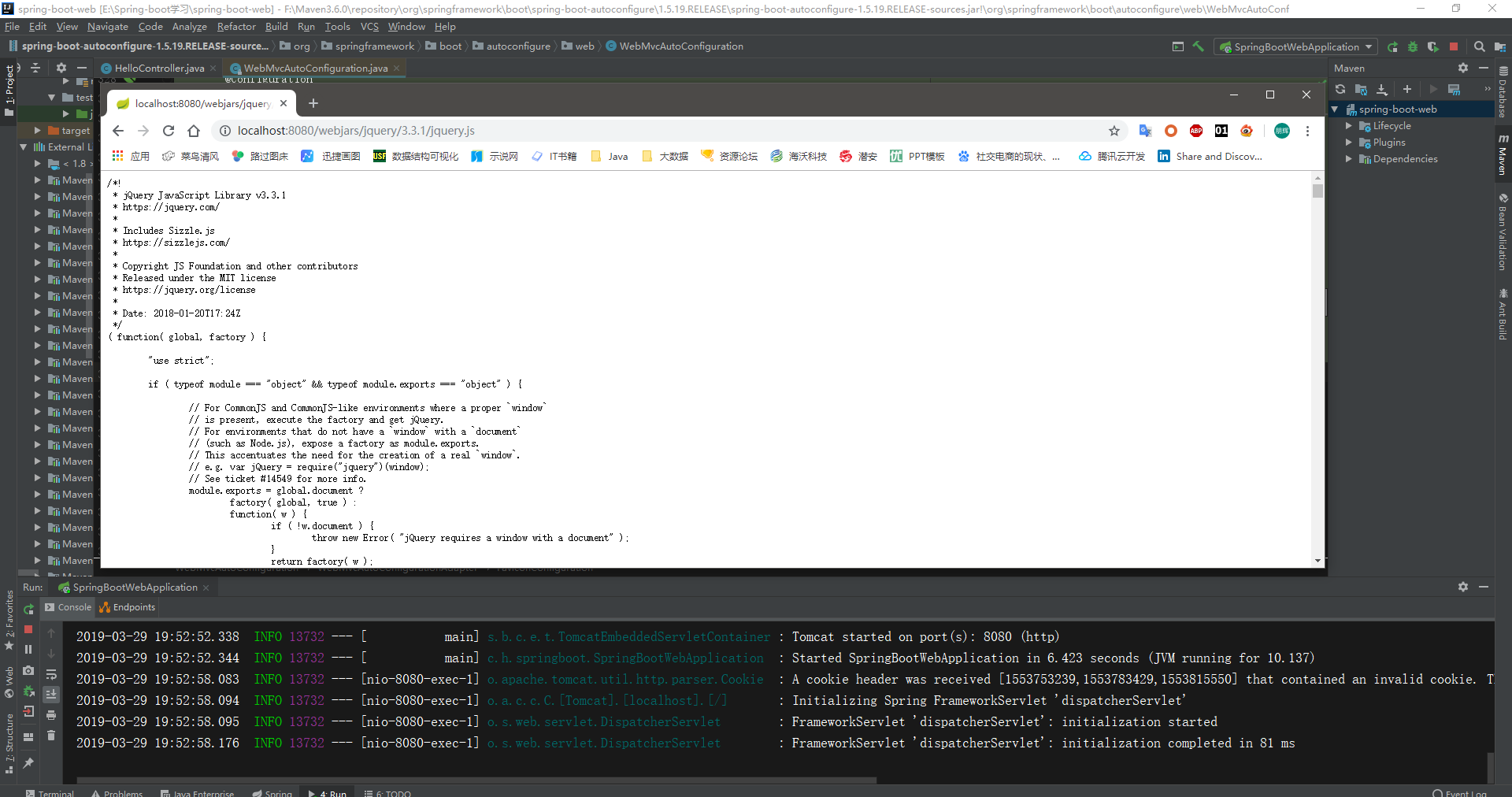The image size is (1512, 797).
Task: Open Maven panel settings gear
Action: click(1463, 68)
